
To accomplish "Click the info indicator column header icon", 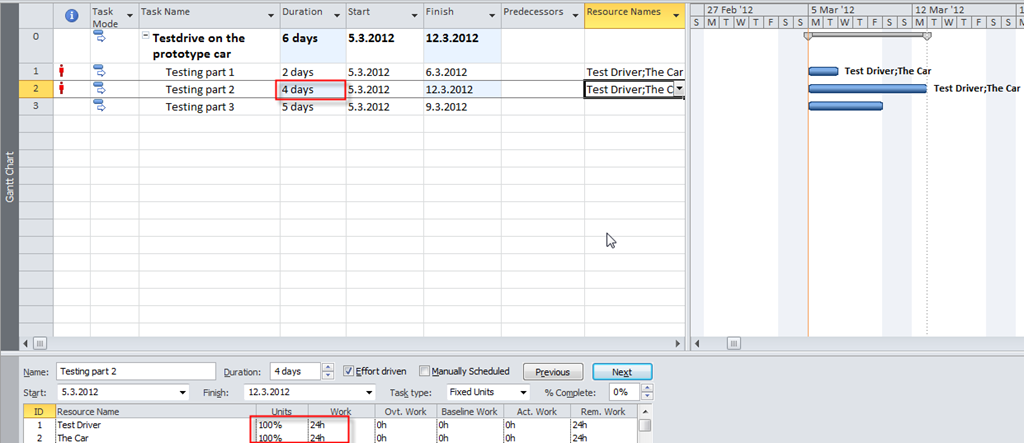I will coord(70,16).
